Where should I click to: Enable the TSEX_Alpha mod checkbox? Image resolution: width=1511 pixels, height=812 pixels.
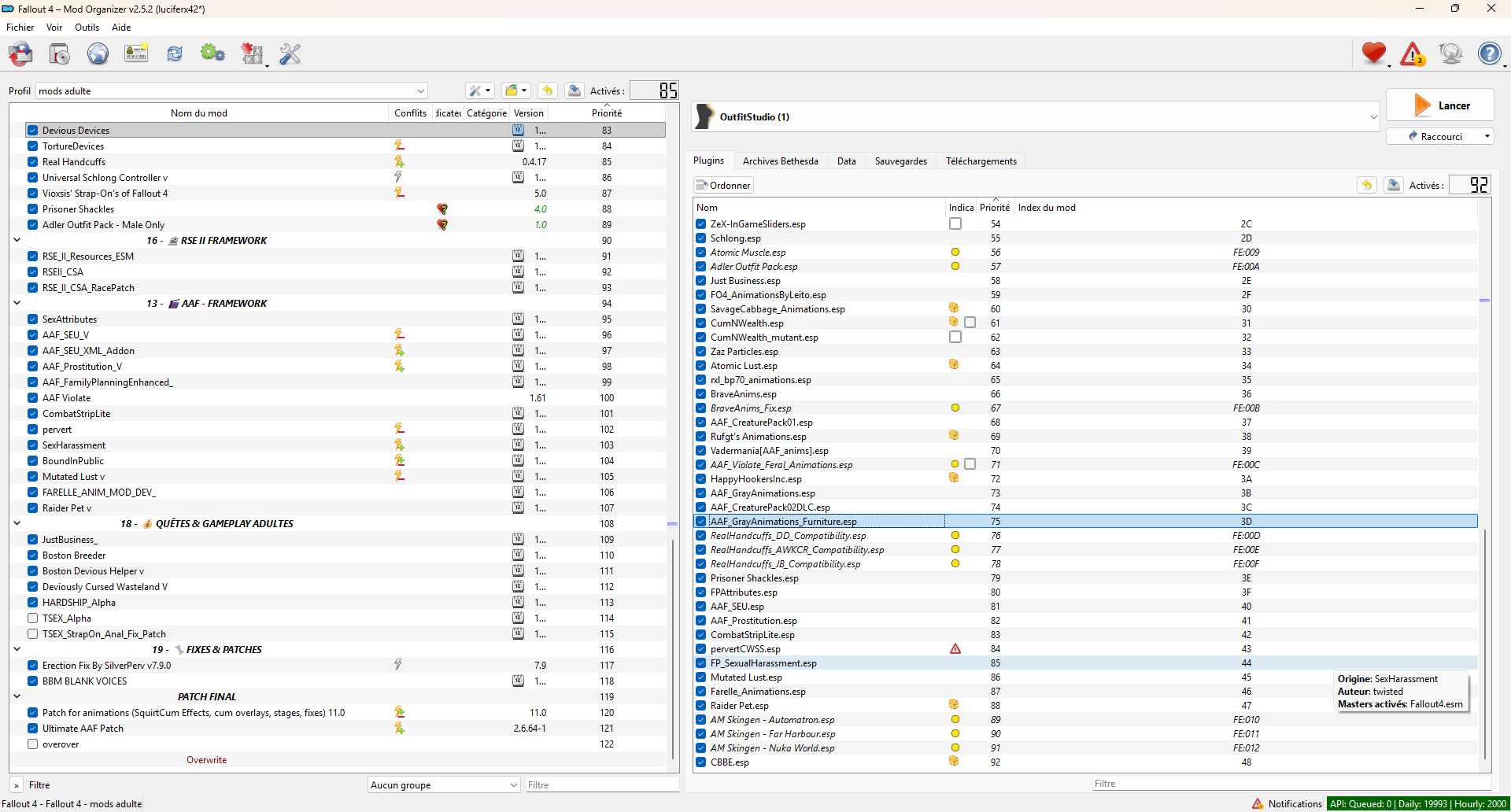[32, 618]
